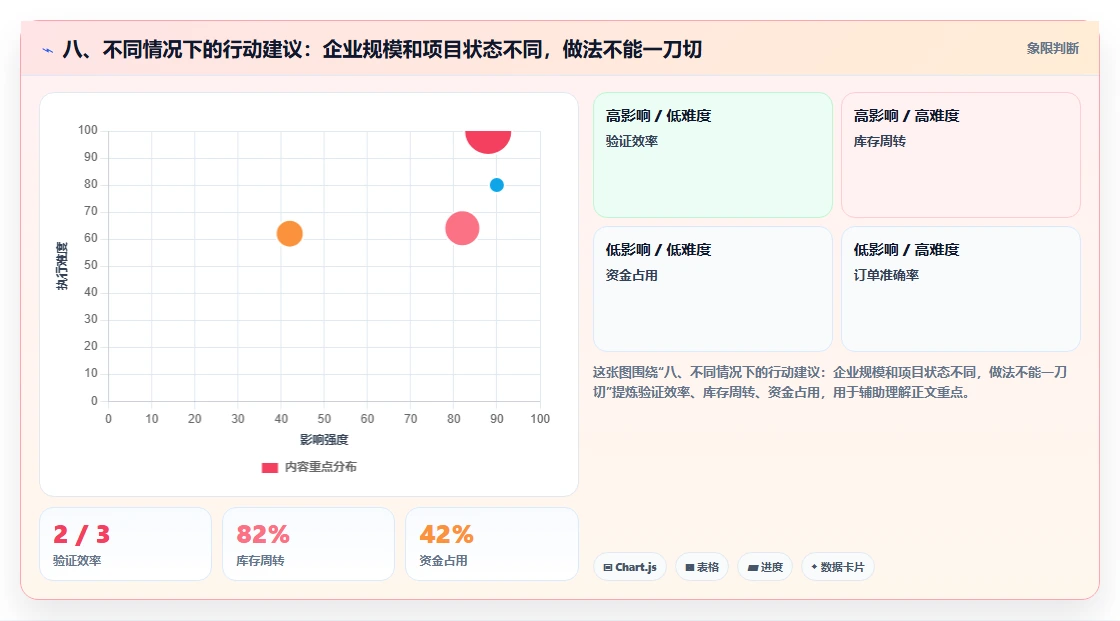Image resolution: width=1120 pixels, height=621 pixels.
Task: Click the 2 / 3 验证效率 stat card
Action: point(125,544)
